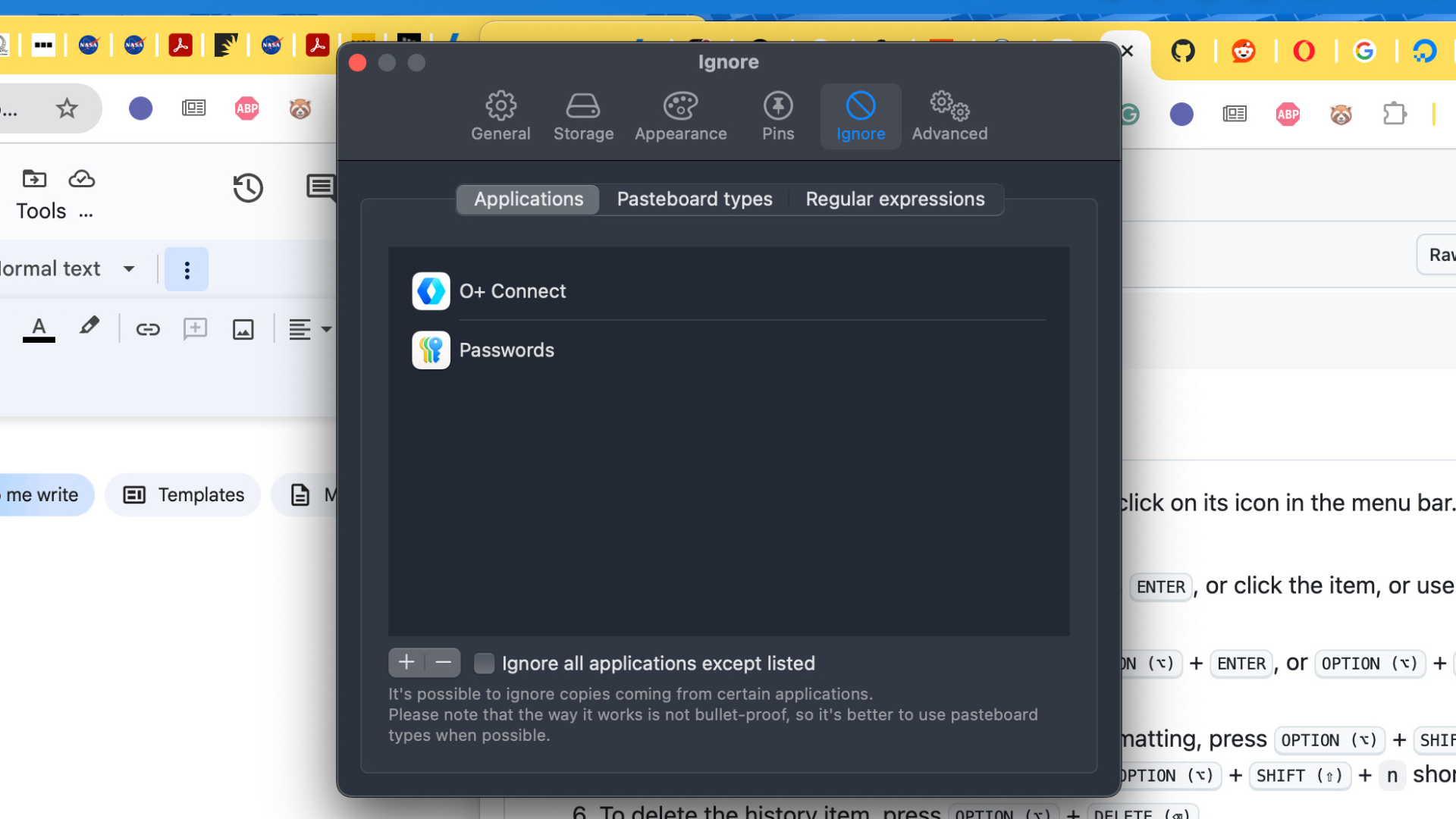Toggle the bookmark star for this page
This screenshot has height=819, width=1456.
click(x=66, y=108)
